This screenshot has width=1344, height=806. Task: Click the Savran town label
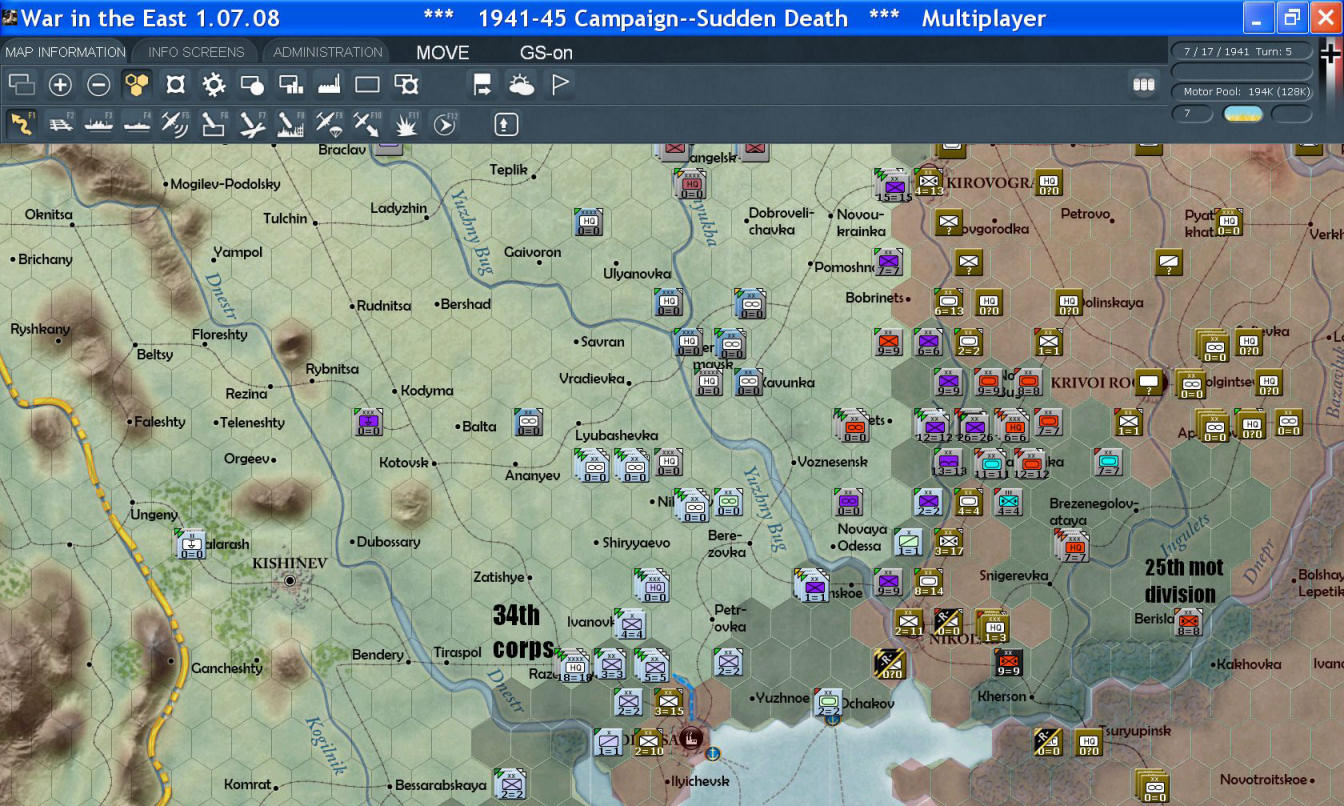[x=602, y=342]
